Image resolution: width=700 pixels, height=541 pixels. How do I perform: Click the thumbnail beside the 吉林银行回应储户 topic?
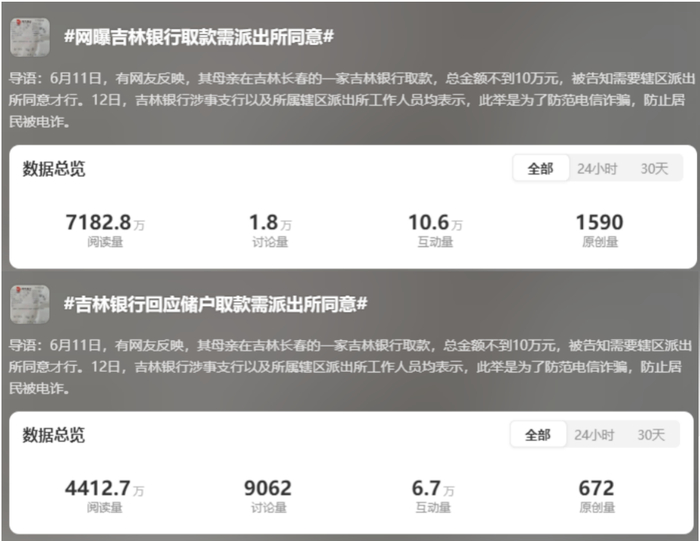click(30, 304)
